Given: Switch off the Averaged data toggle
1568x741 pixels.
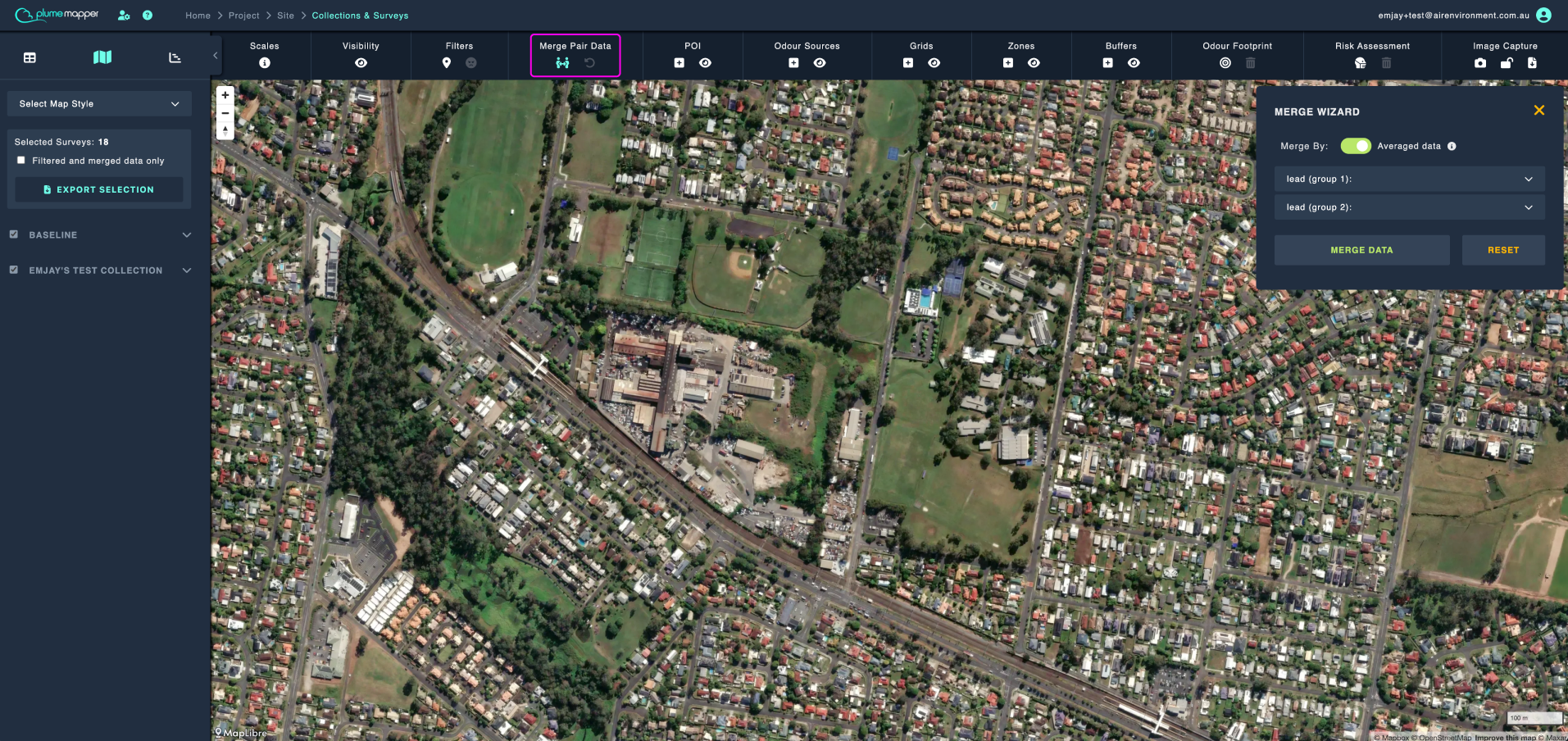Looking at the screenshot, I should point(1356,146).
